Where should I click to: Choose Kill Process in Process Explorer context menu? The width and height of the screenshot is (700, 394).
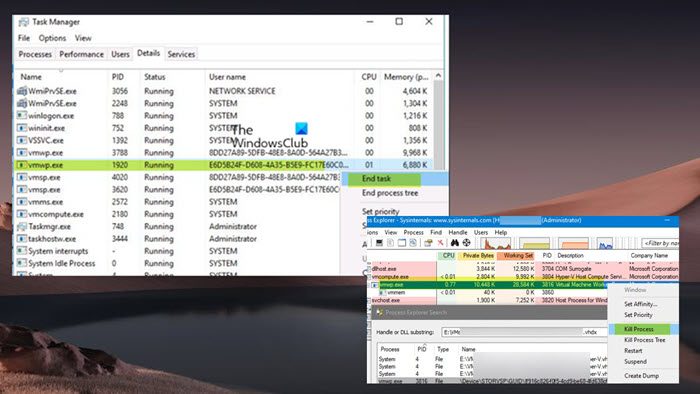(643, 329)
